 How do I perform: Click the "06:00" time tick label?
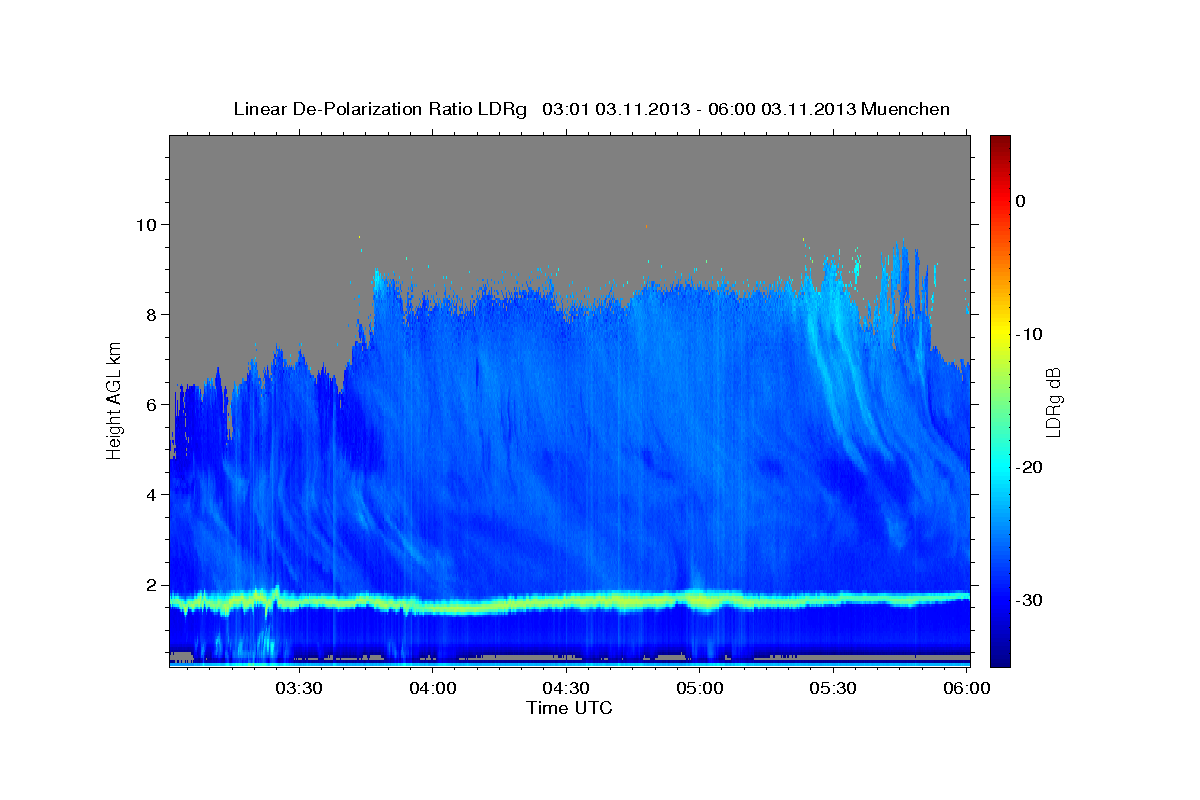point(966,688)
